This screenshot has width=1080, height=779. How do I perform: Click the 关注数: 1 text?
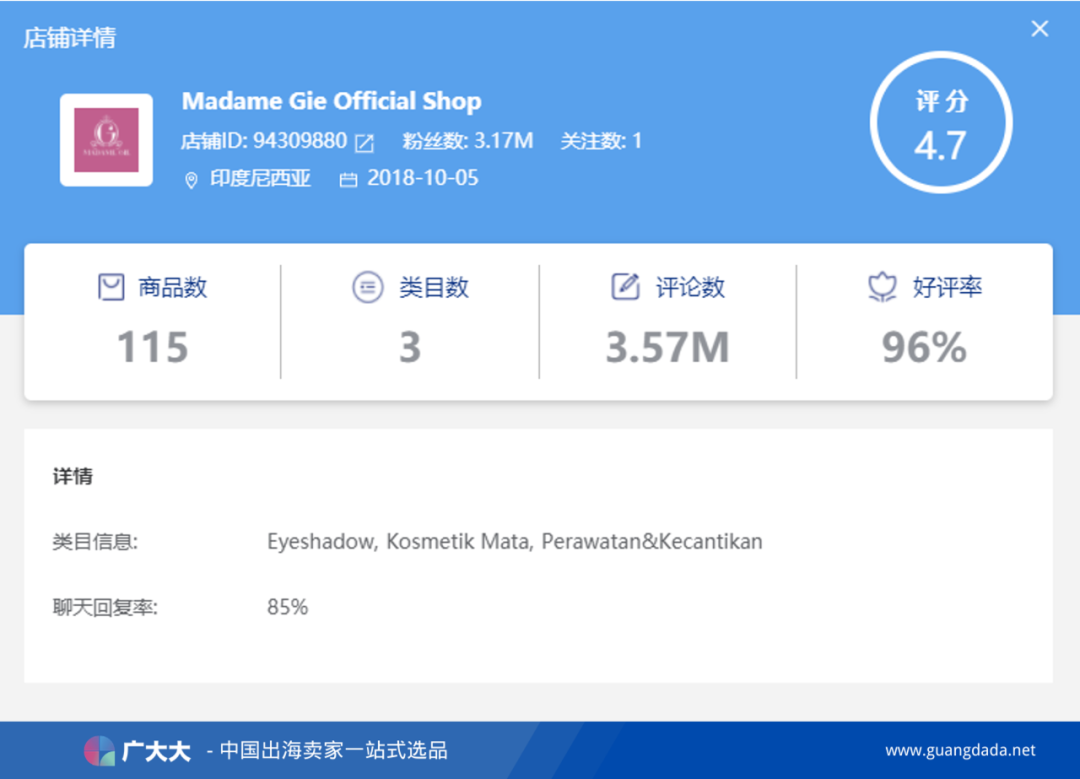pos(601,141)
